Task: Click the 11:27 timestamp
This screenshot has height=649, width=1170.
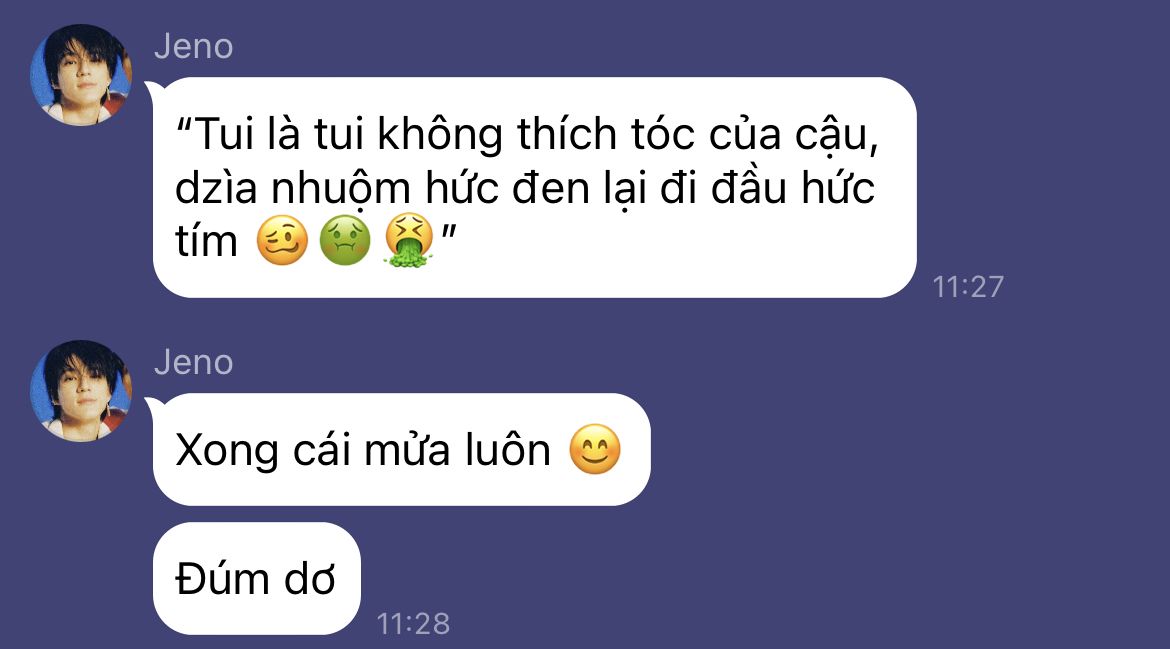Action: (x=969, y=286)
